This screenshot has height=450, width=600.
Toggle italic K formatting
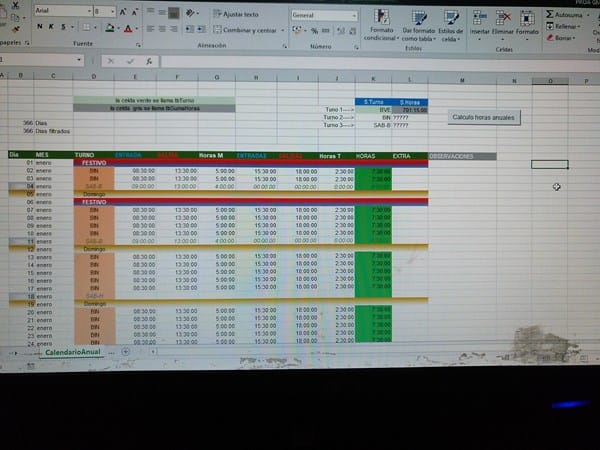[51, 26]
